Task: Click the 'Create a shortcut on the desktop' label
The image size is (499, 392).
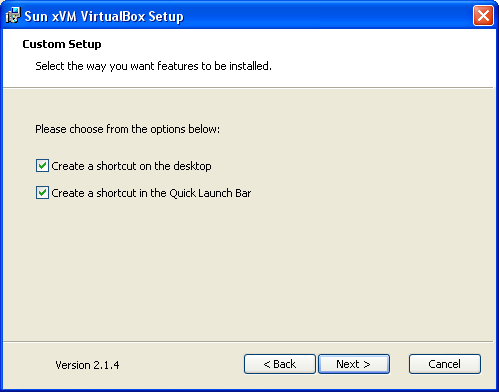Action: point(131,166)
